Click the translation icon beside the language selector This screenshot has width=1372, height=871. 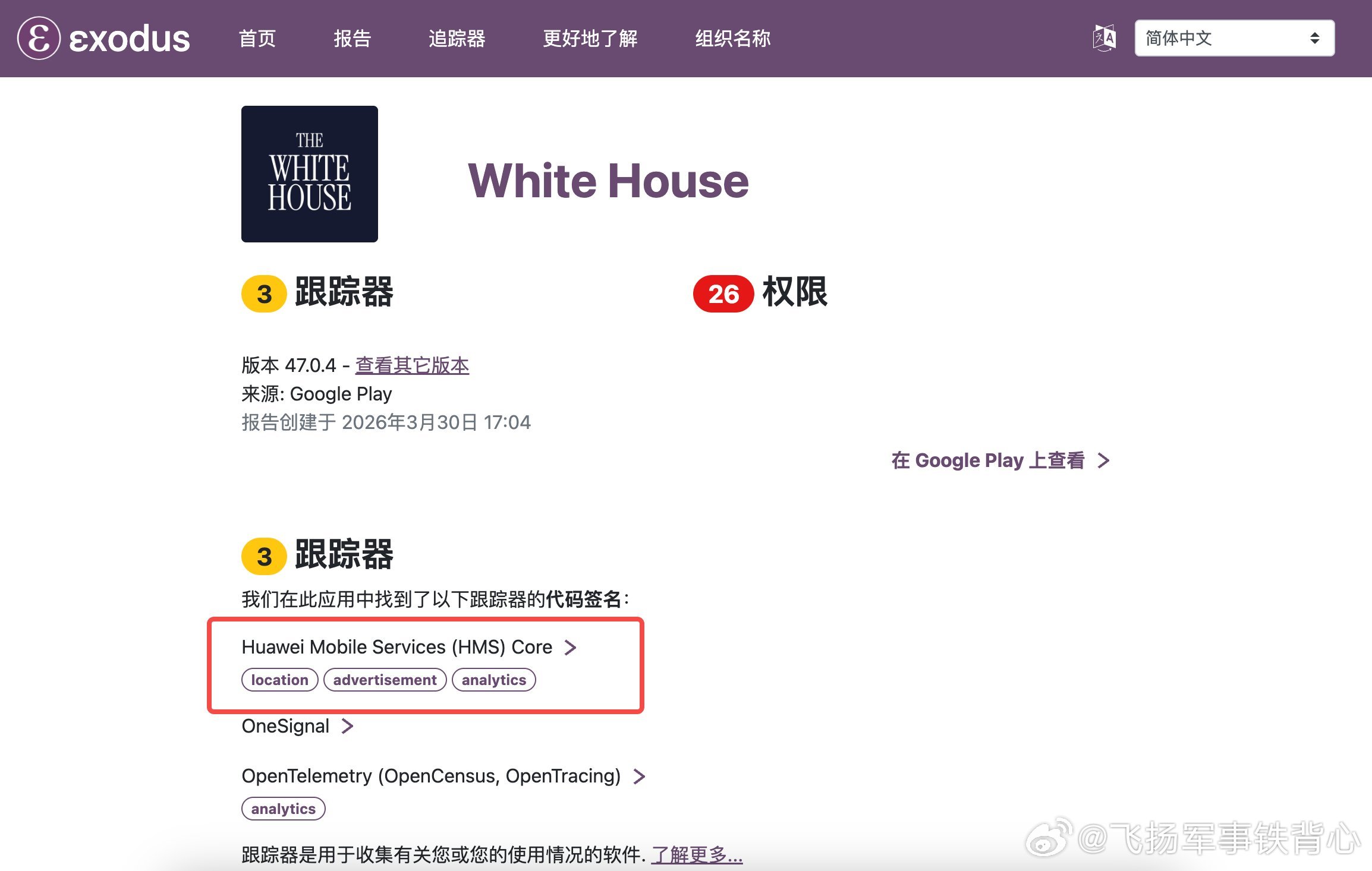1106,38
